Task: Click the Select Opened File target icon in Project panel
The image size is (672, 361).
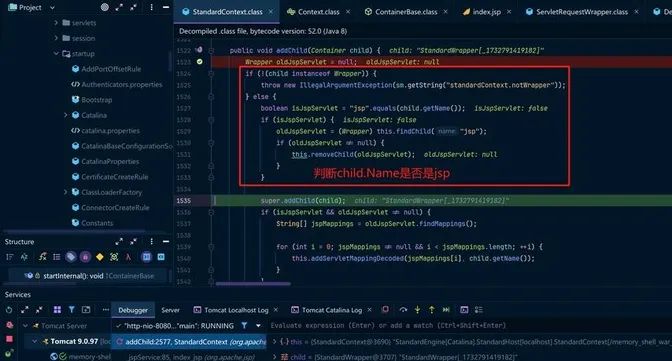Action: pyautogui.click(x=105, y=7)
